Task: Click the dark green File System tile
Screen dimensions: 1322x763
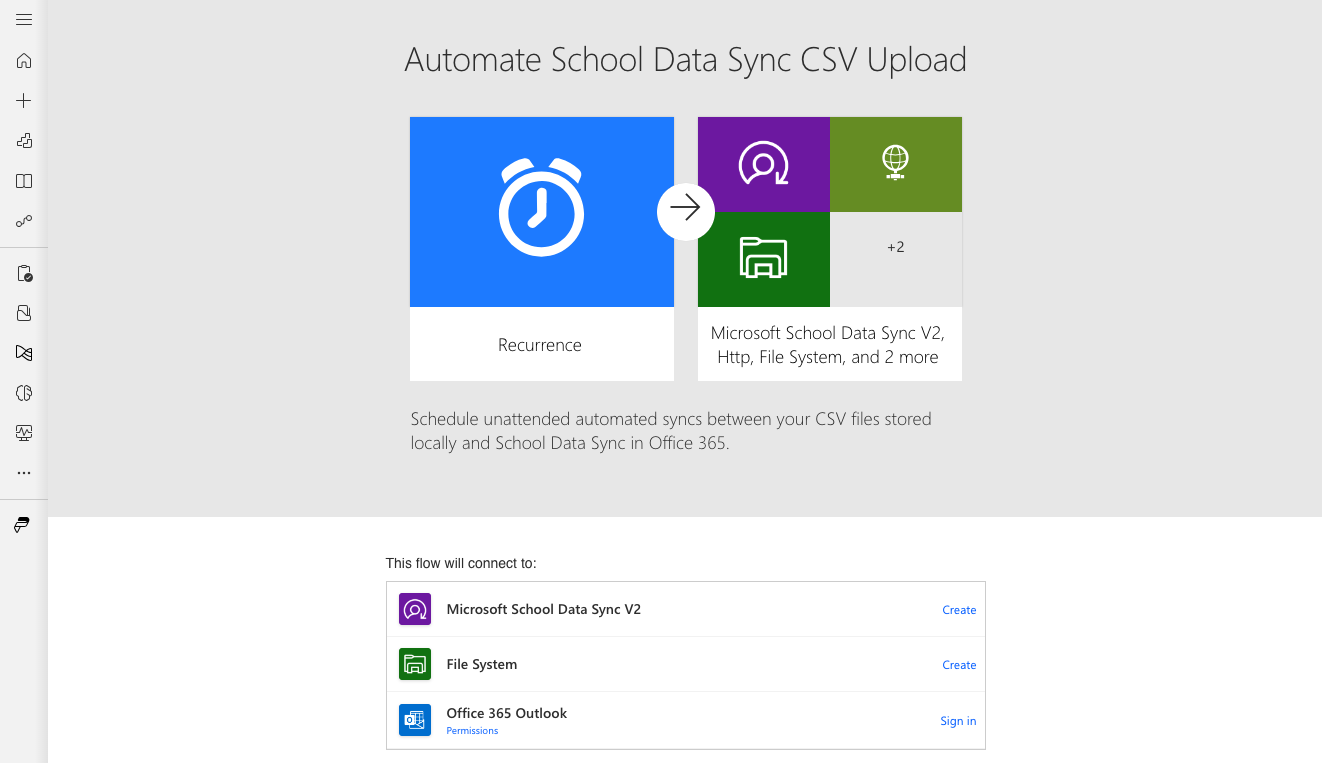Action: click(x=764, y=259)
